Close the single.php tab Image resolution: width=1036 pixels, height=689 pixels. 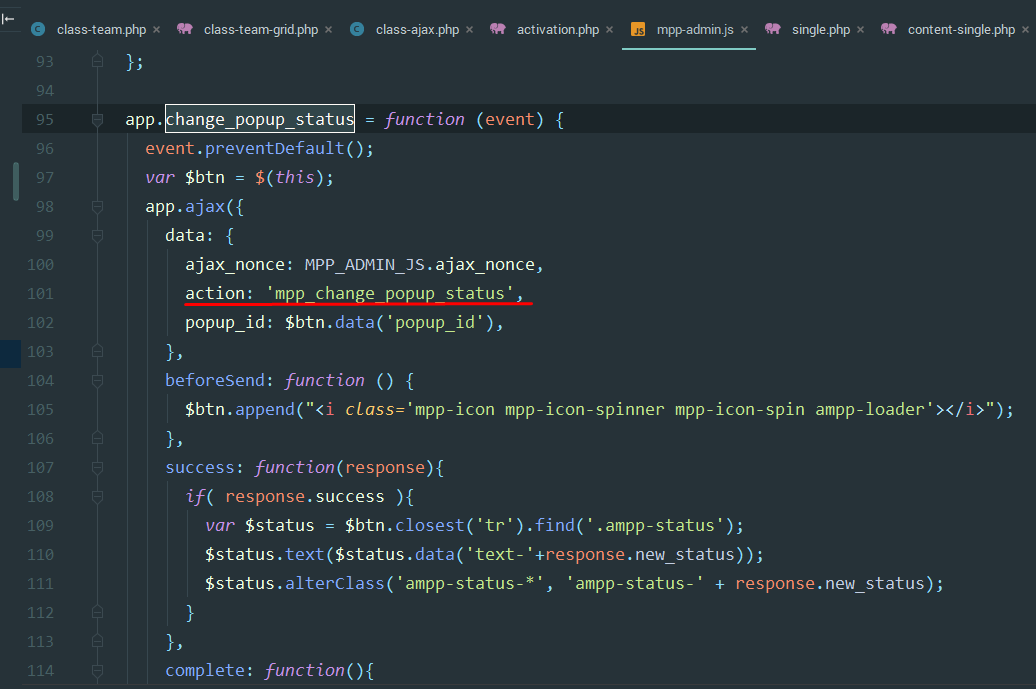(860, 30)
